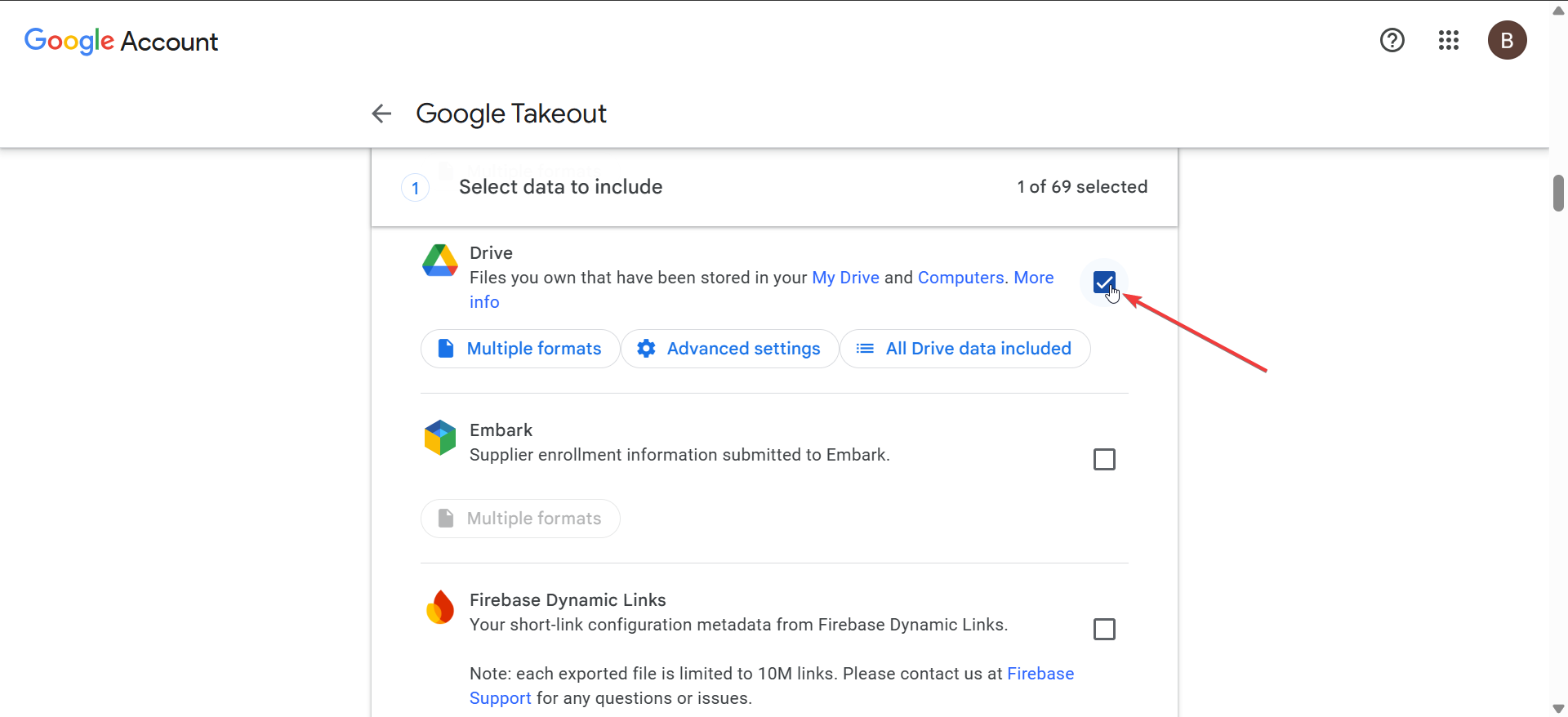Enable the Firebase Dynamic Links checkbox
The width and height of the screenshot is (1568, 717).
(1104, 630)
